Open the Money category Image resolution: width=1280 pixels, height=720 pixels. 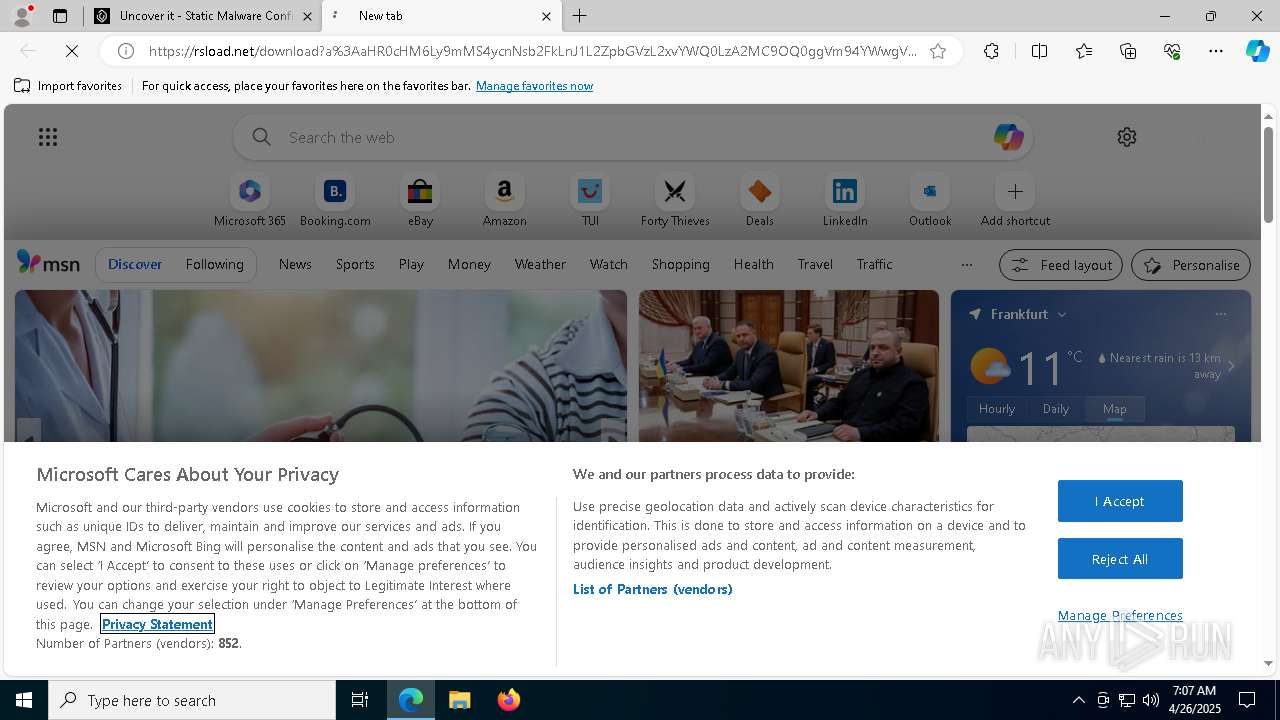[x=469, y=265]
